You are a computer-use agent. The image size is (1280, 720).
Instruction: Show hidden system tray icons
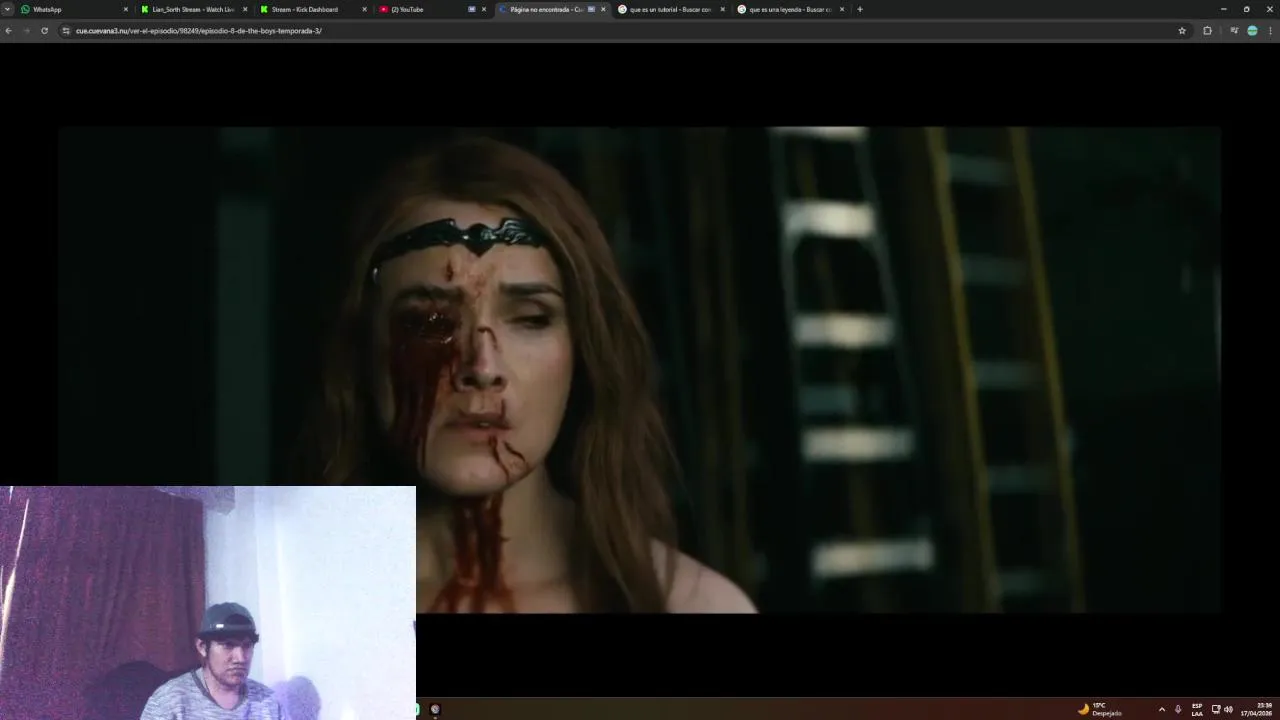pos(1161,709)
